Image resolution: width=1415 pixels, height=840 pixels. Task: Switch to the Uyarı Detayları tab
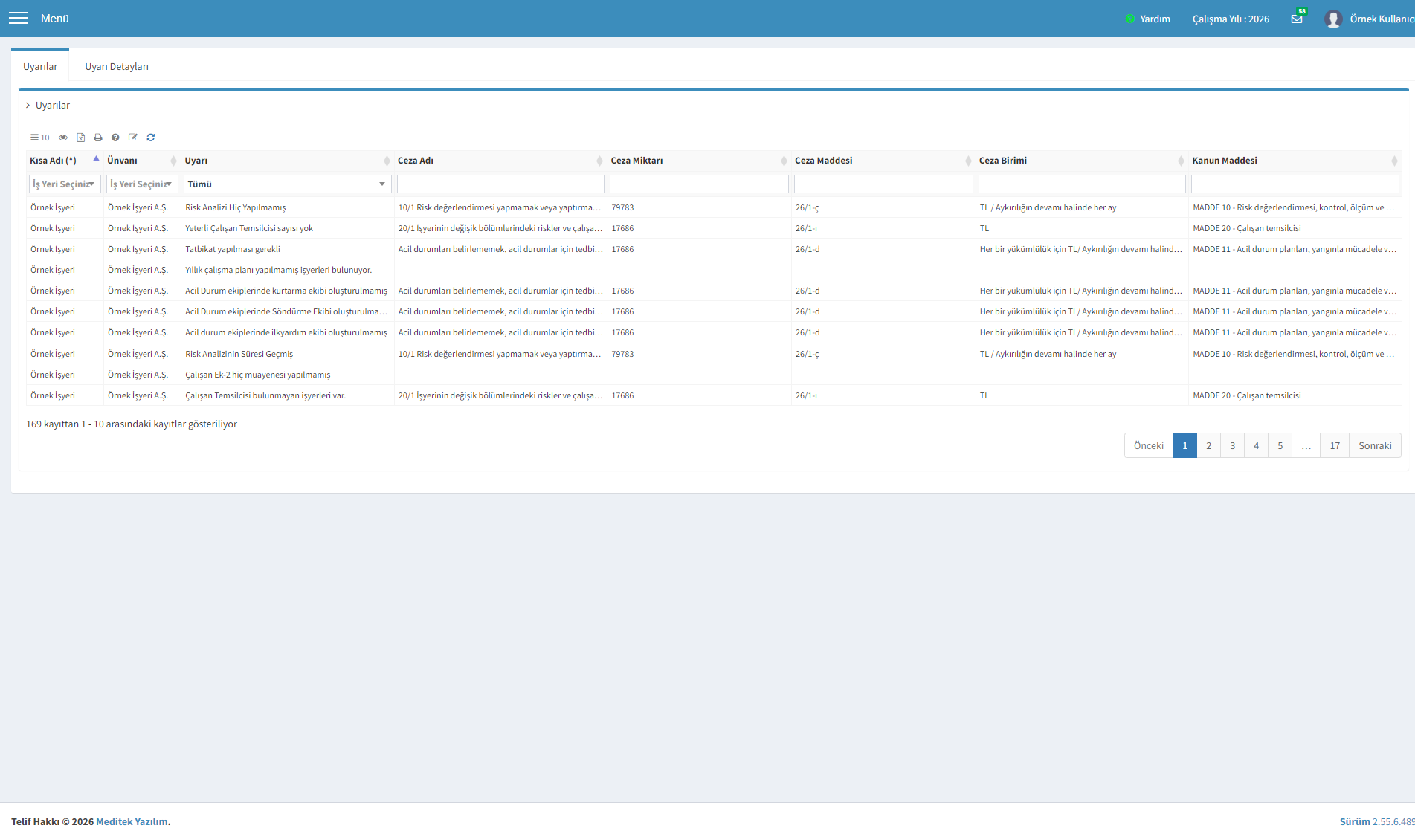pos(117,67)
